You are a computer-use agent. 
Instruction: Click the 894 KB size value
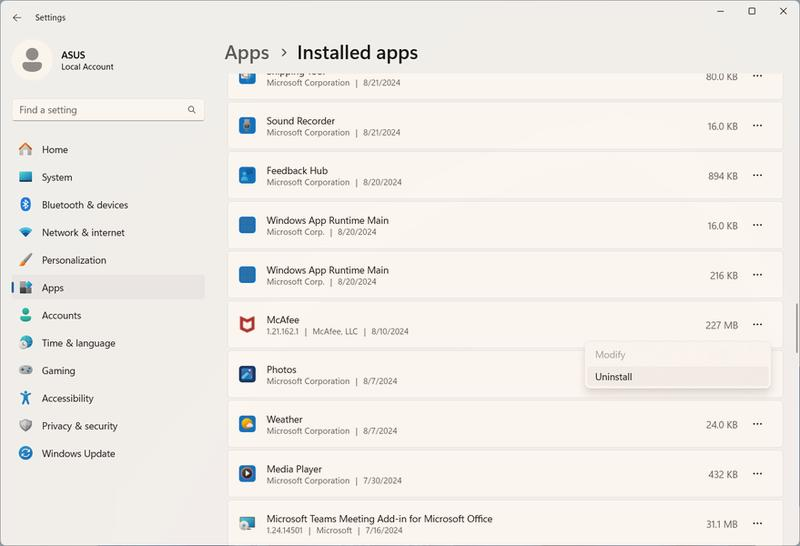pos(722,176)
